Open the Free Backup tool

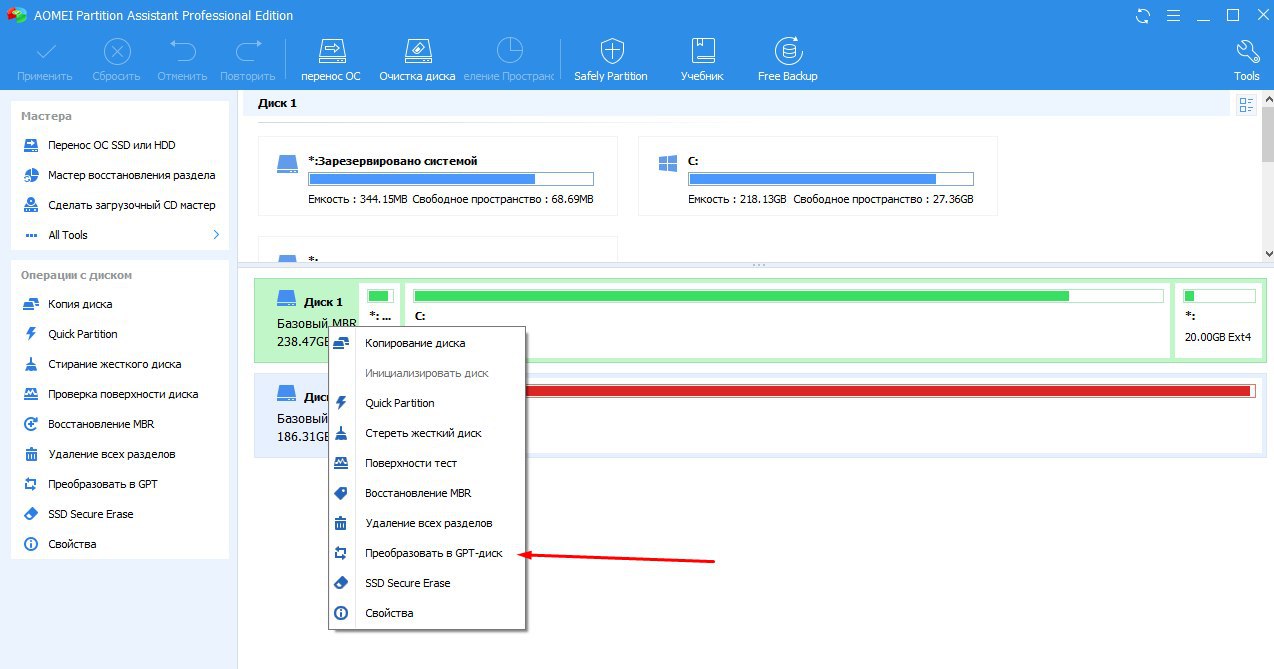pos(788,60)
